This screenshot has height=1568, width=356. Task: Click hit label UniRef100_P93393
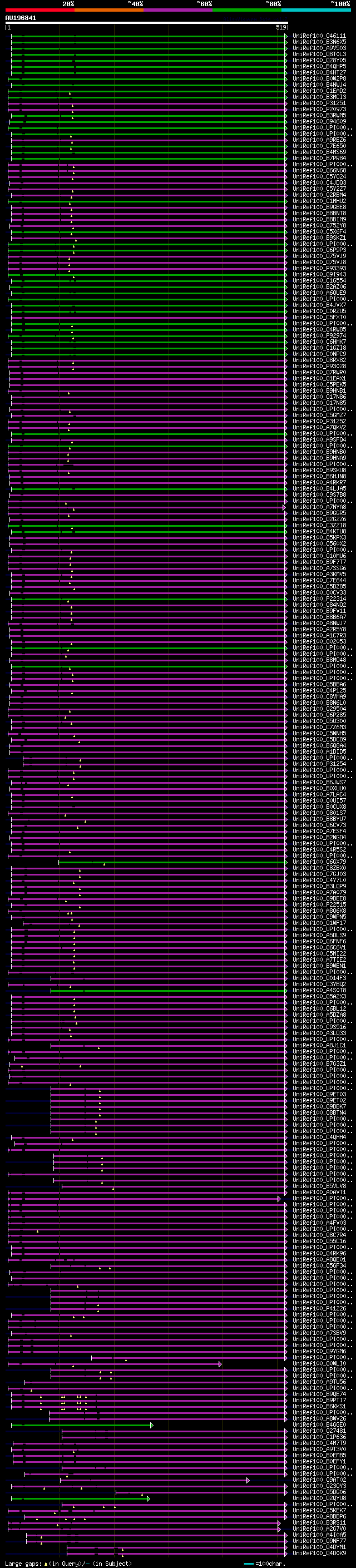pos(319,269)
